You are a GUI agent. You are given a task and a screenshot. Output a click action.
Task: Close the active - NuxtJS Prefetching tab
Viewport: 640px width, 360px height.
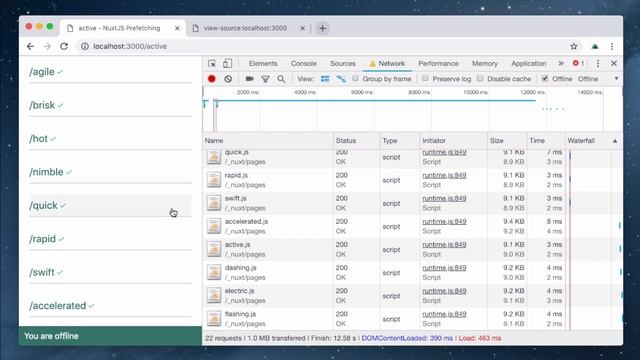coord(177,28)
